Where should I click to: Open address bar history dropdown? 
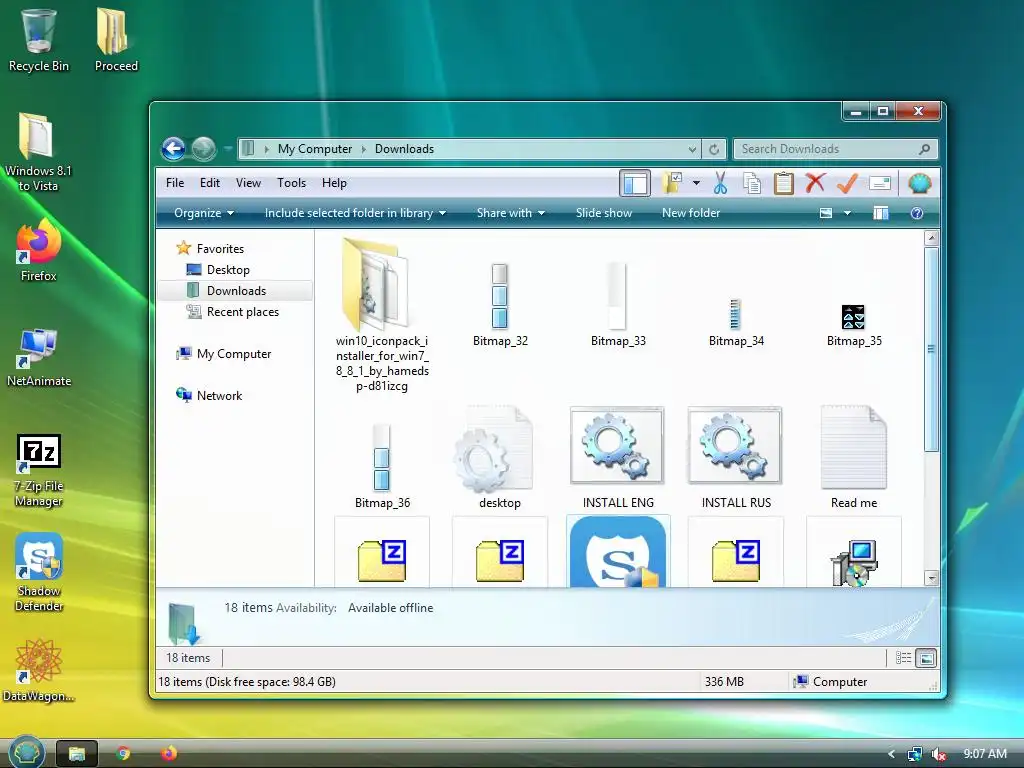coord(692,150)
